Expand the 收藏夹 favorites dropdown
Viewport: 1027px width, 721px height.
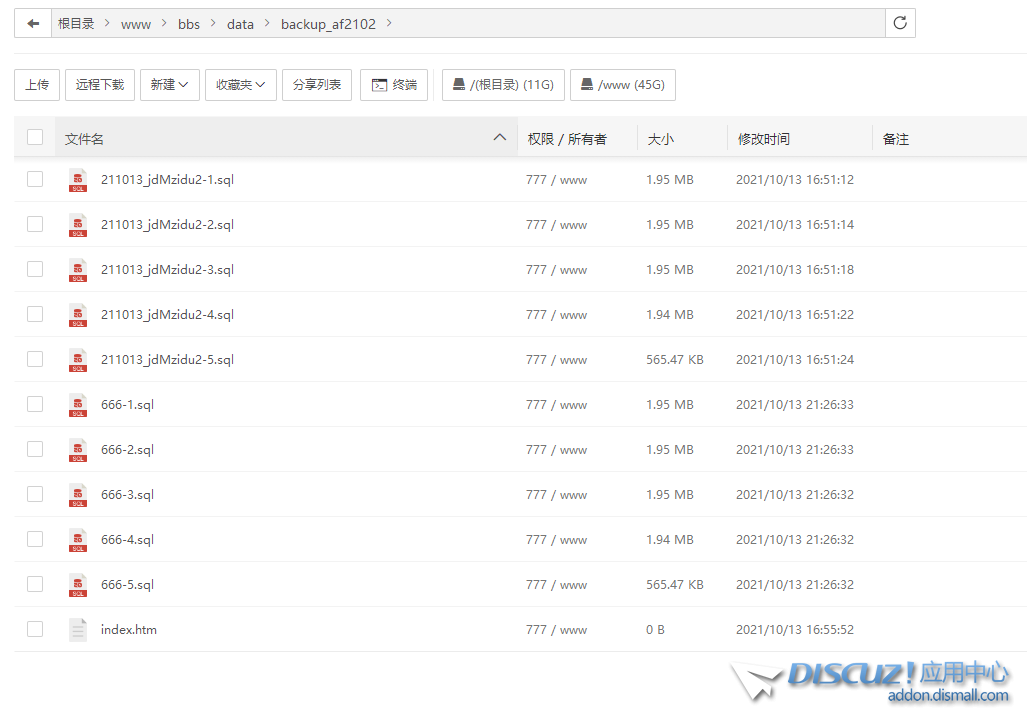(x=241, y=85)
